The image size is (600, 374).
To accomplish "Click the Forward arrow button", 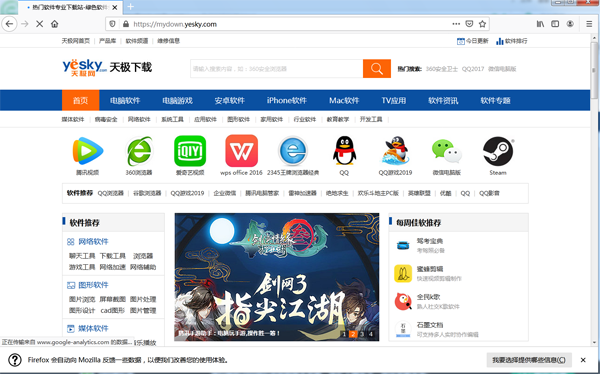I will pyautogui.click(x=25, y=24).
